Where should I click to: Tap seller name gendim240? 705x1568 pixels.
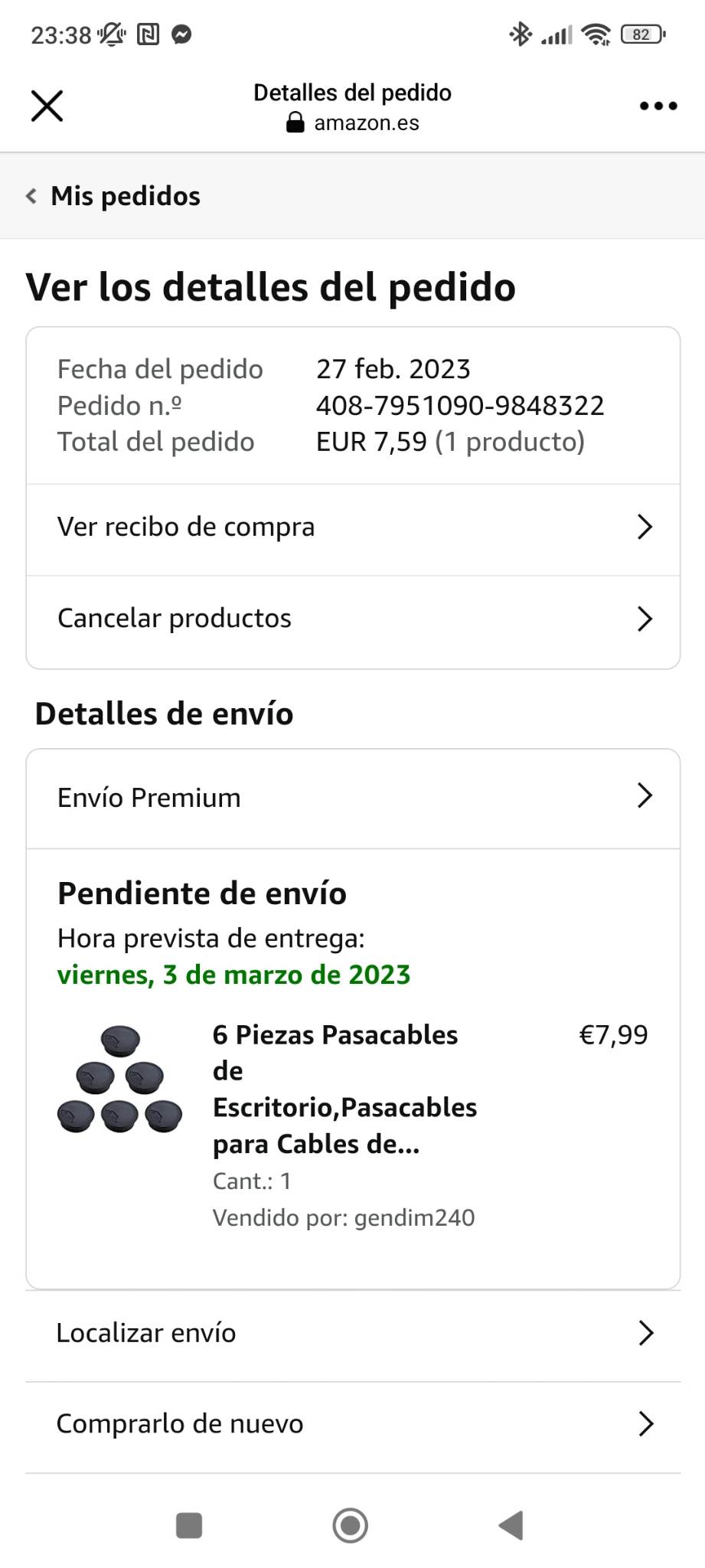pyautogui.click(x=414, y=1217)
